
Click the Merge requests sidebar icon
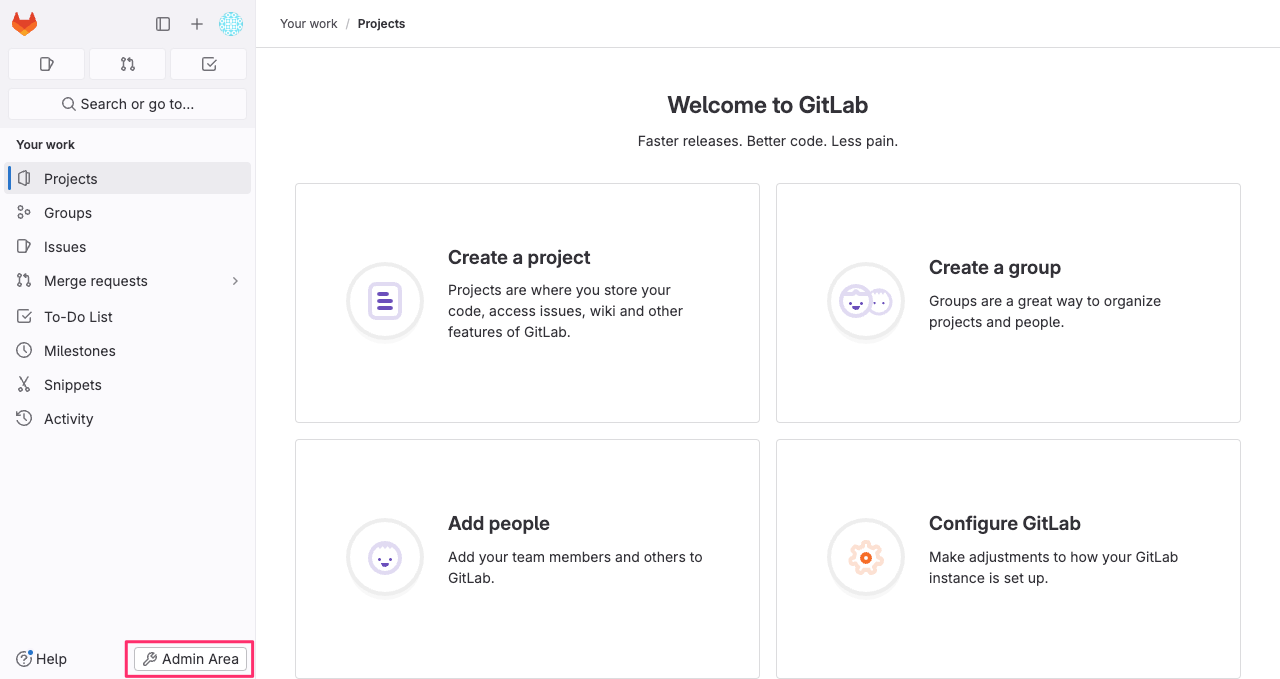pyautogui.click(x=24, y=281)
